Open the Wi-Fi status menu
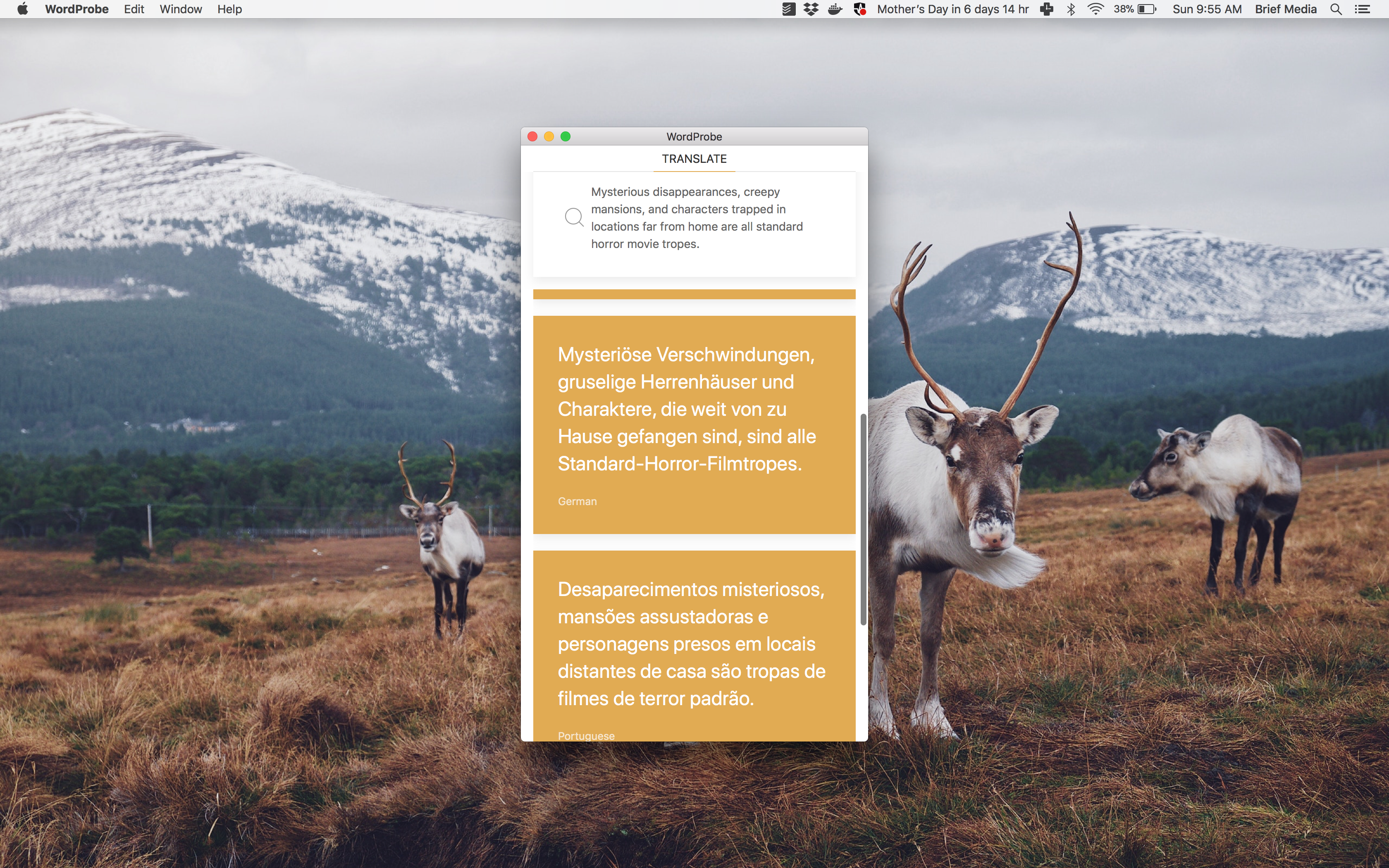This screenshot has width=1389, height=868. [1095, 9]
